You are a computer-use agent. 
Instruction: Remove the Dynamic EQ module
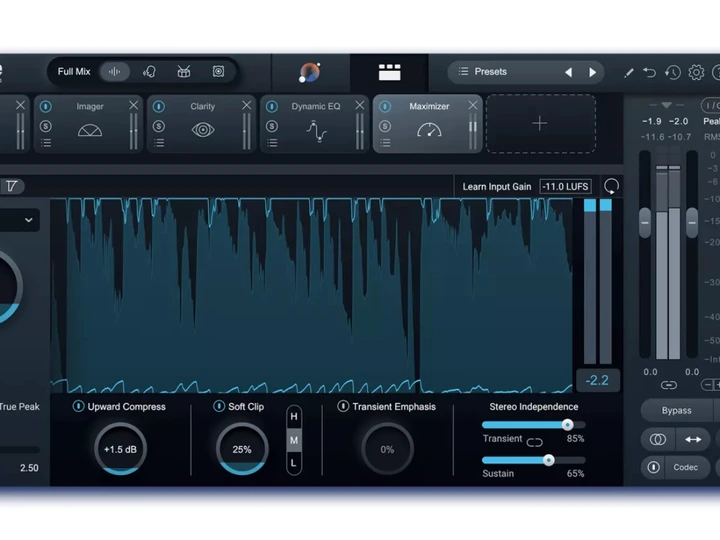[360, 105]
